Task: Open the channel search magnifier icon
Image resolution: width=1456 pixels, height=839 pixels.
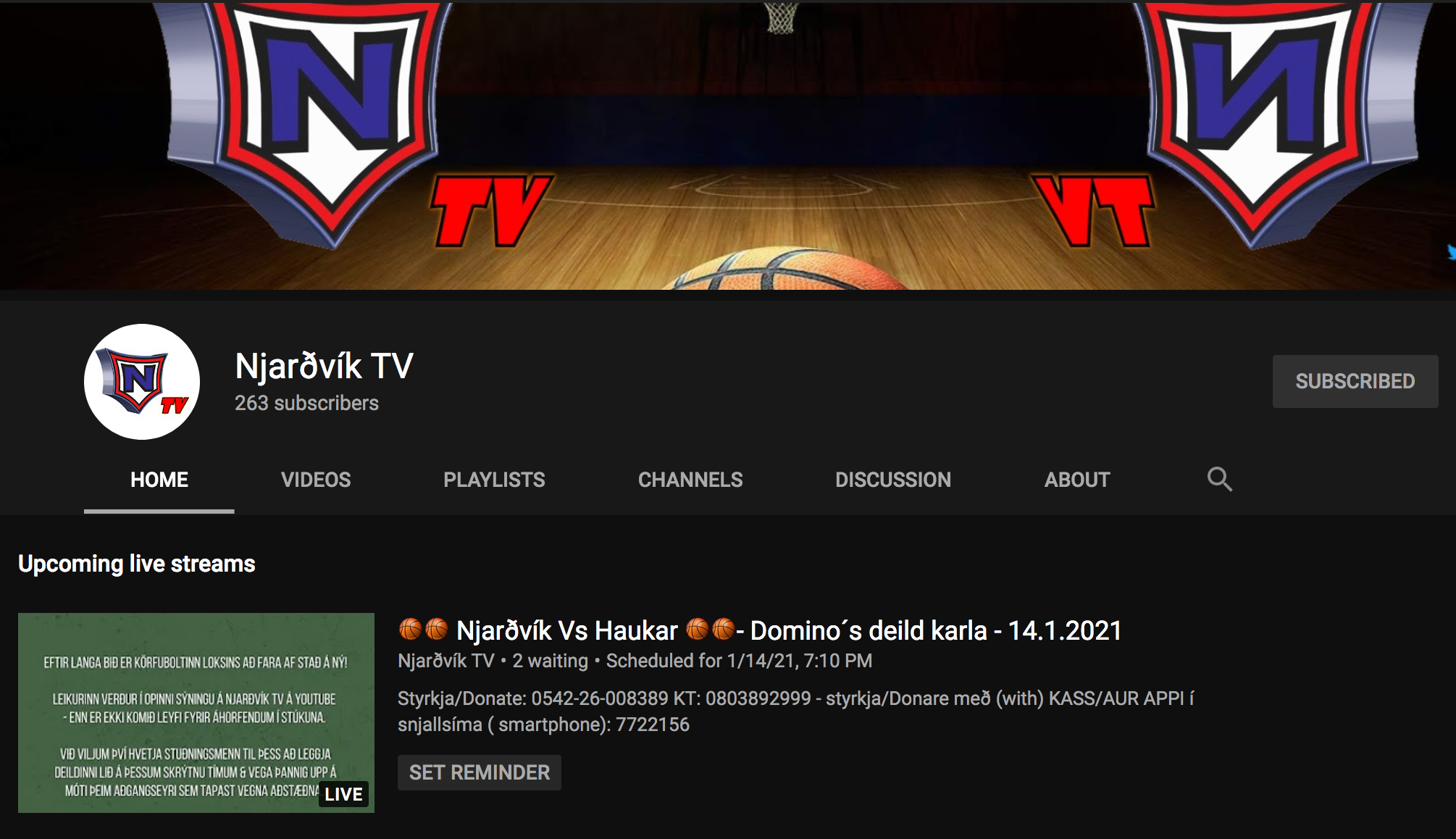Action: coord(1219,479)
